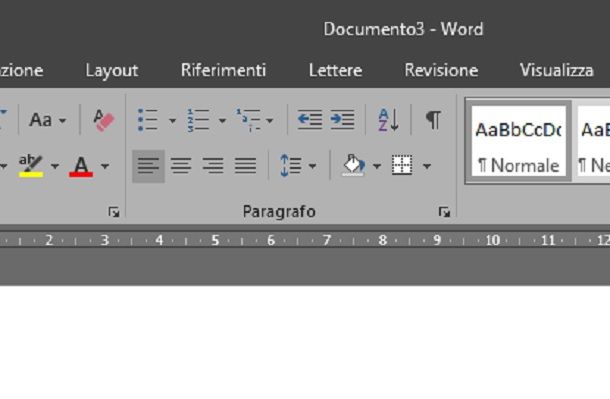Click the horizontal ruler at mark 5
Viewport: 610px width, 399px height.
(215, 240)
